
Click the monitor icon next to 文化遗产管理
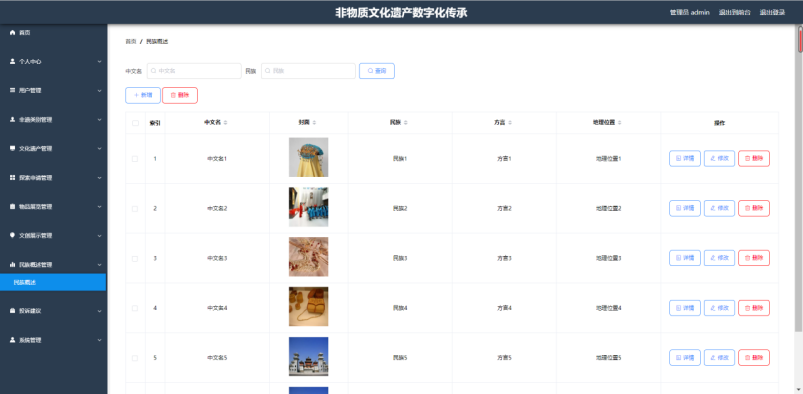(13, 149)
